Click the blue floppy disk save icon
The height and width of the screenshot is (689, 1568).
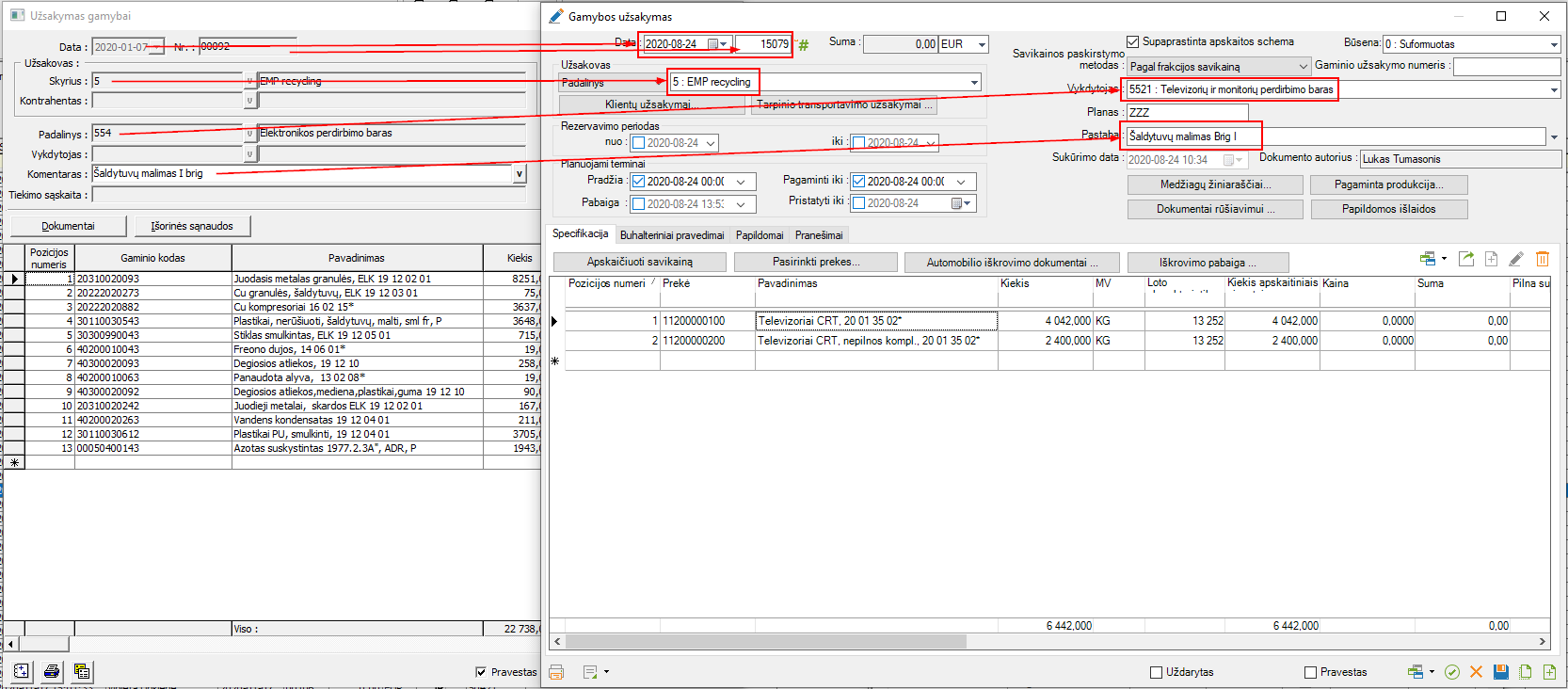pos(1501,672)
